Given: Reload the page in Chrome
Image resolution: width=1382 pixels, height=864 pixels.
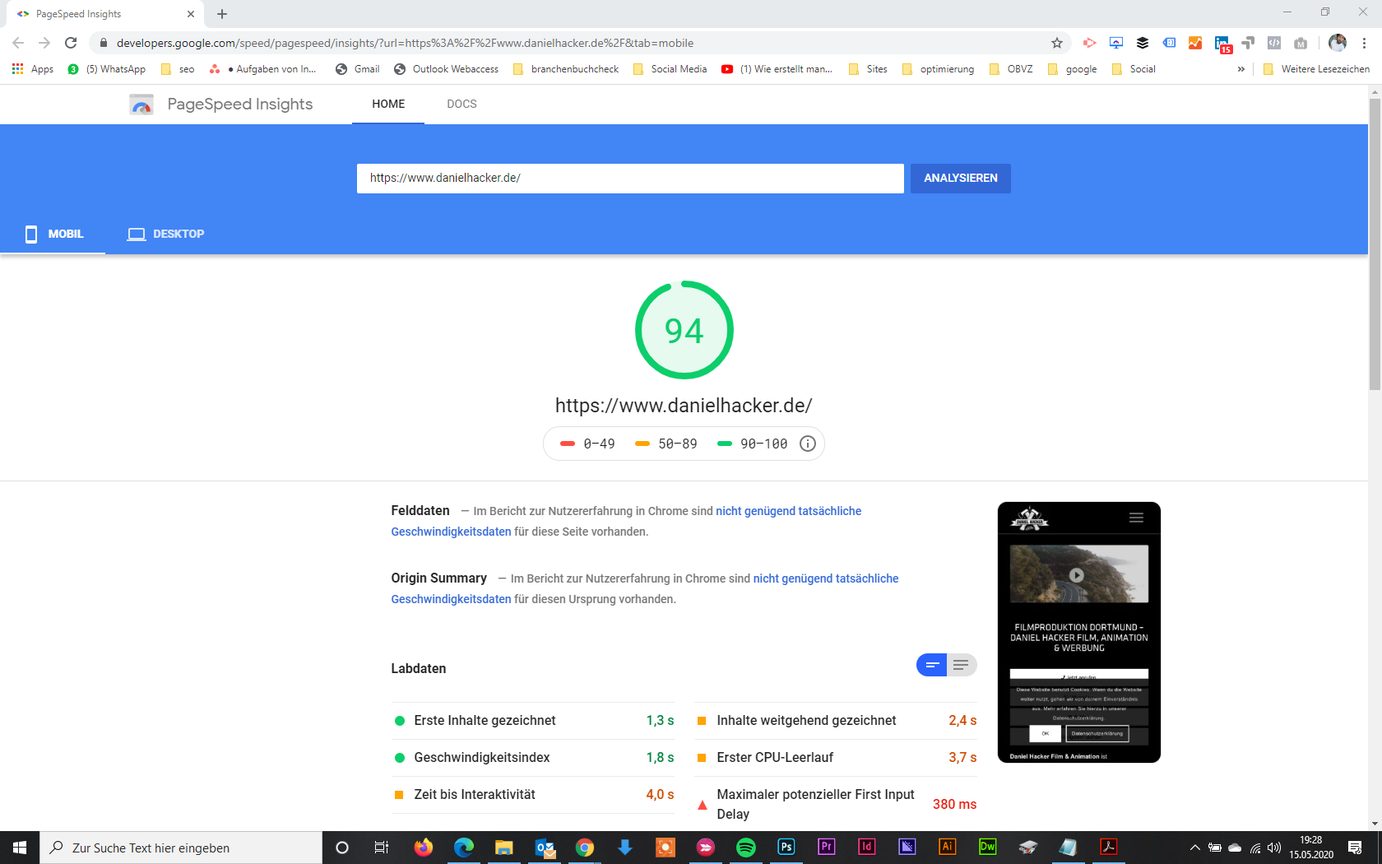Looking at the screenshot, I should click(x=70, y=43).
